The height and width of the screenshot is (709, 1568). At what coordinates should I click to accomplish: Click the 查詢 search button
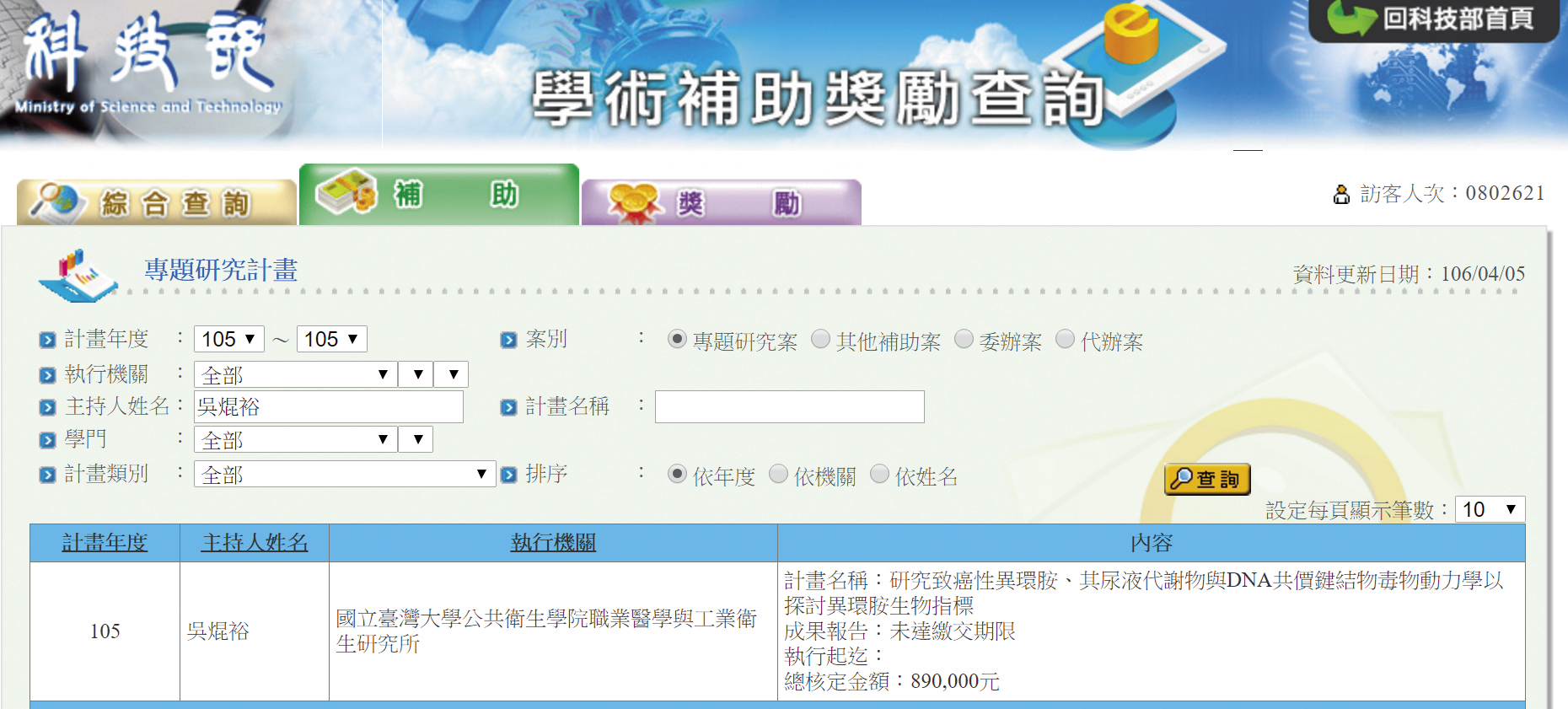tap(1207, 479)
